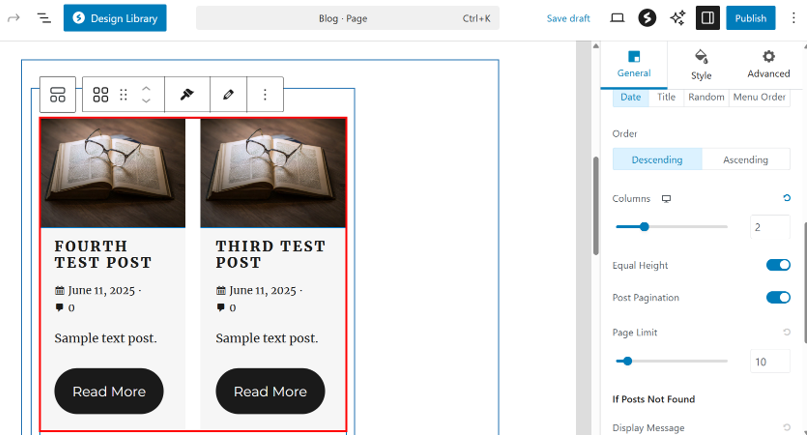Click Read More under Fourth Test Post
This screenshot has height=435, width=807.
[x=109, y=391]
